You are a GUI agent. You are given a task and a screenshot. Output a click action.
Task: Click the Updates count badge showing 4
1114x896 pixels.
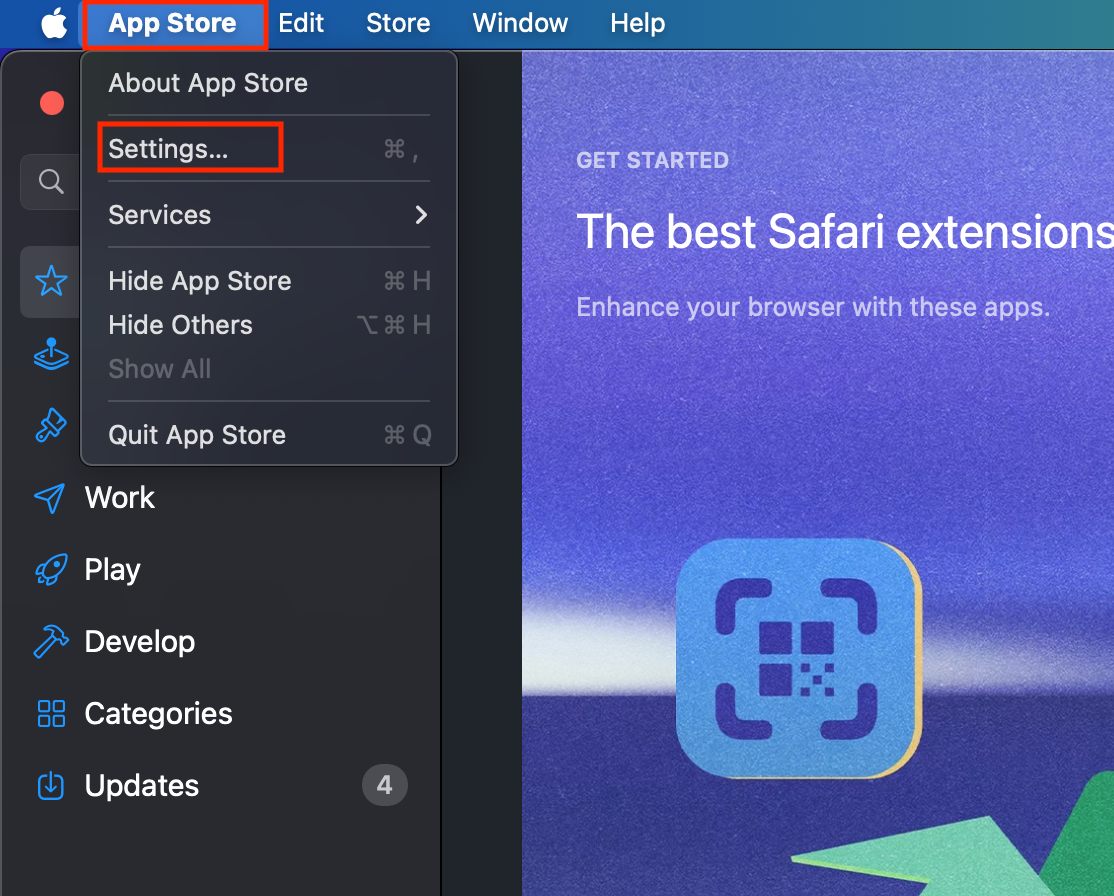click(384, 786)
